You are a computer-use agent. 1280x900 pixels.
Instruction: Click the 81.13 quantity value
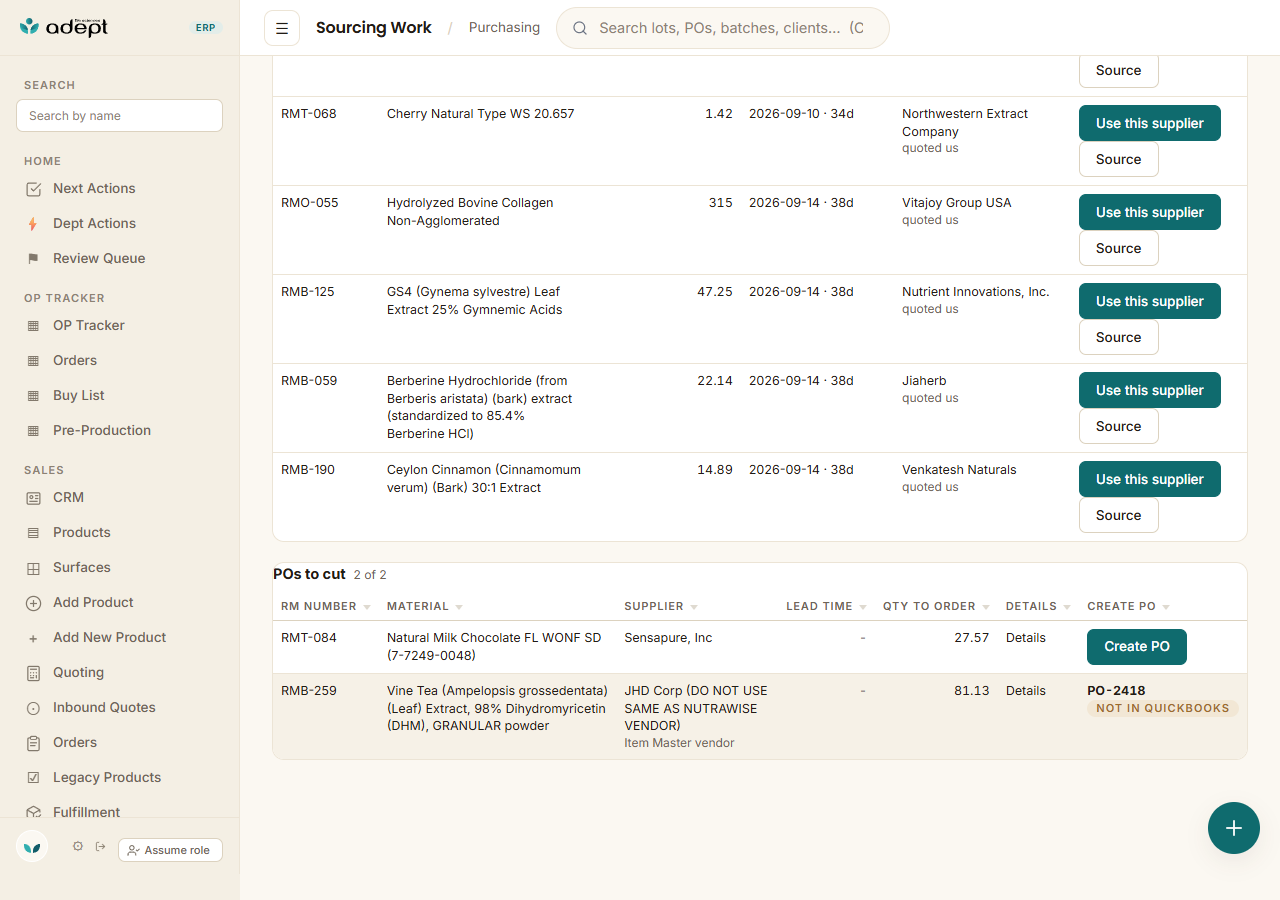[972, 691]
